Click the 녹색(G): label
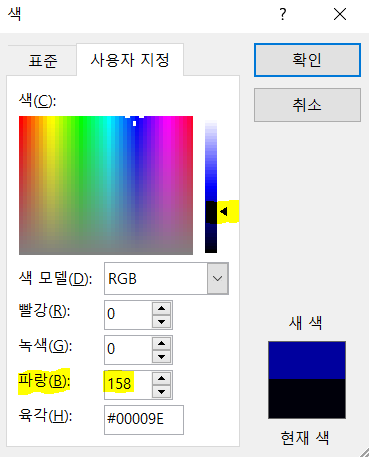The height and width of the screenshot is (457, 369). (x=45, y=346)
